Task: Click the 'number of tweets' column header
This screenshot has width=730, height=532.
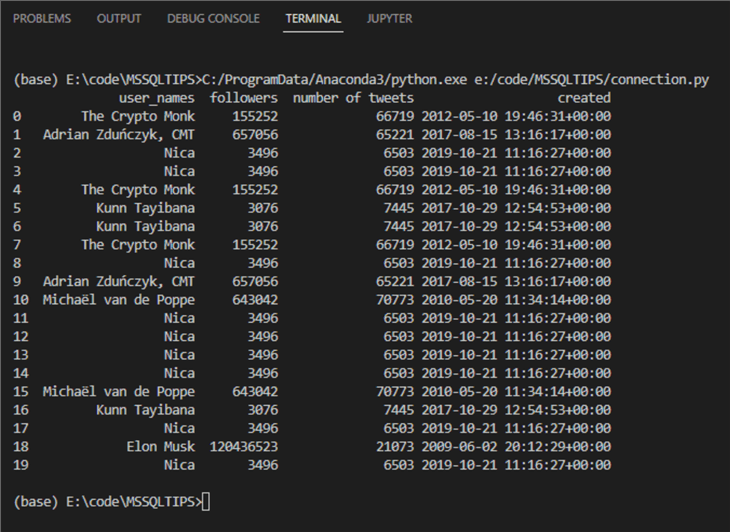Action: point(353,98)
